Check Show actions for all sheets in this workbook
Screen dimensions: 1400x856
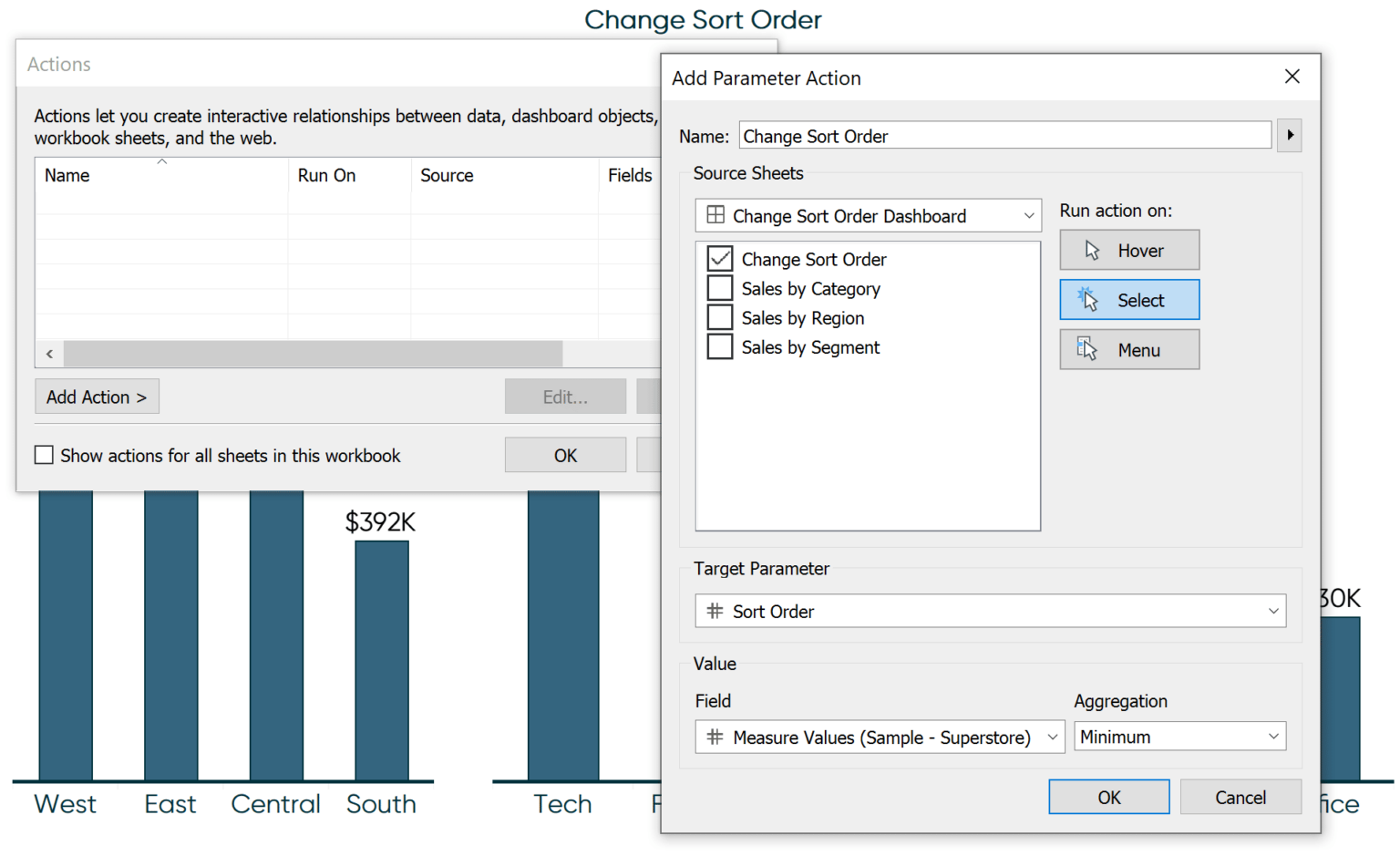(44, 455)
